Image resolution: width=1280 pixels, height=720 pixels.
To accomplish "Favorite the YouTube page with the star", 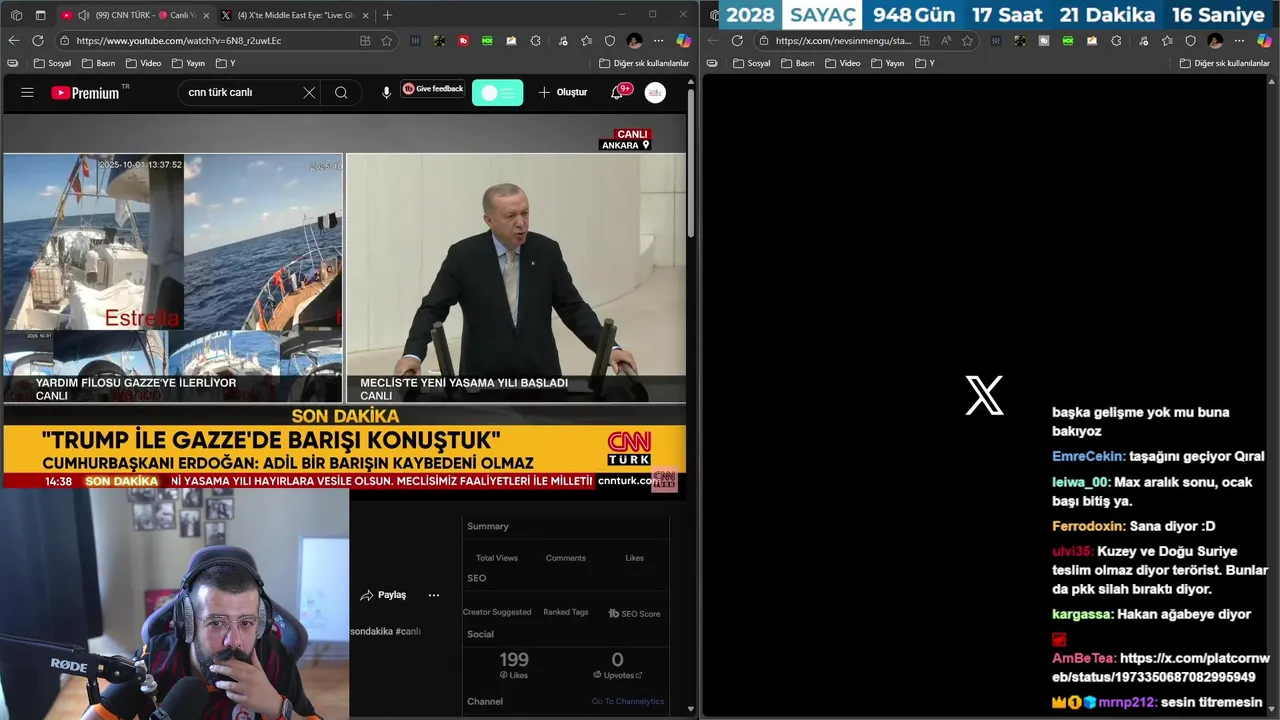I will pyautogui.click(x=386, y=41).
